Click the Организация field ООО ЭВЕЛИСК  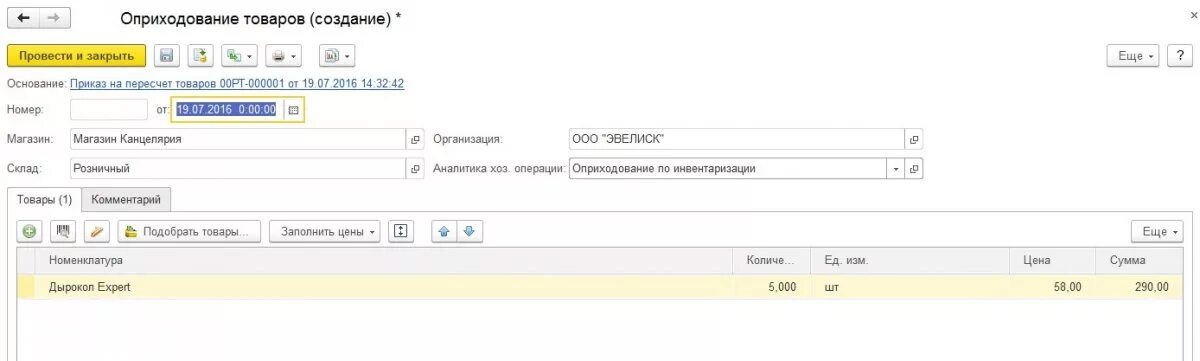click(x=736, y=139)
